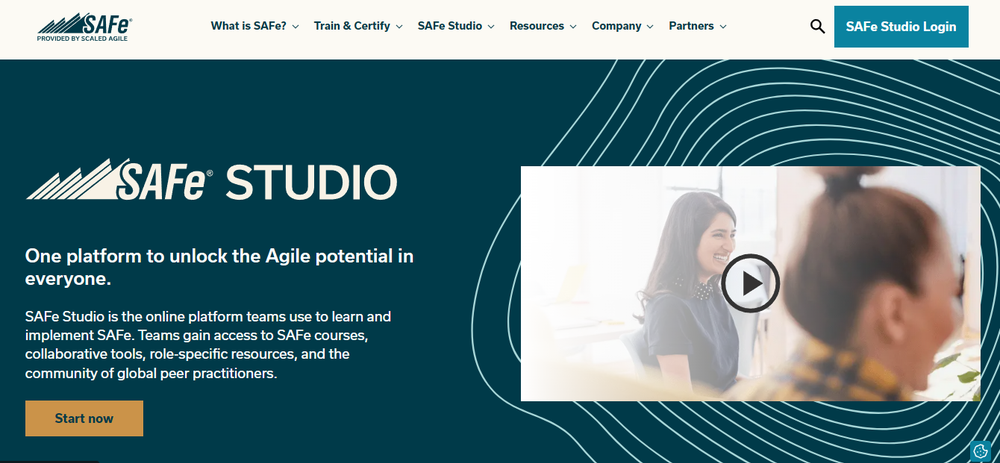Expand the Partners chevron
Screen dimensions: 1000x463
coord(723,27)
